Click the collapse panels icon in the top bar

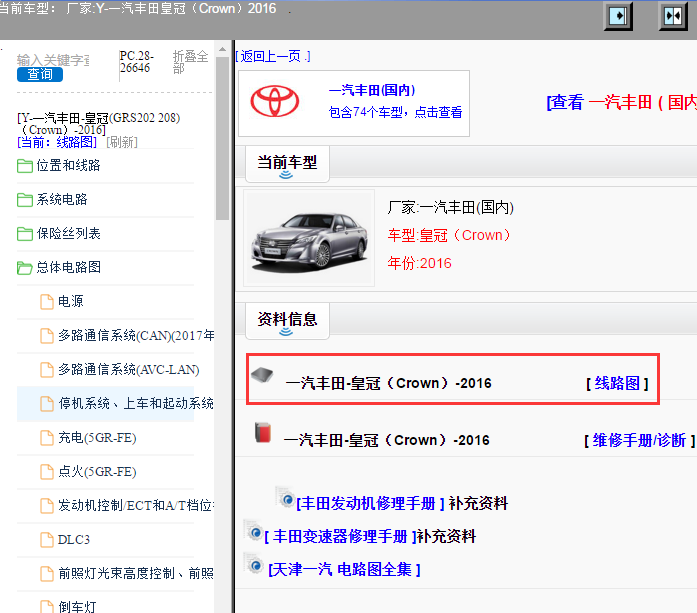point(673,16)
